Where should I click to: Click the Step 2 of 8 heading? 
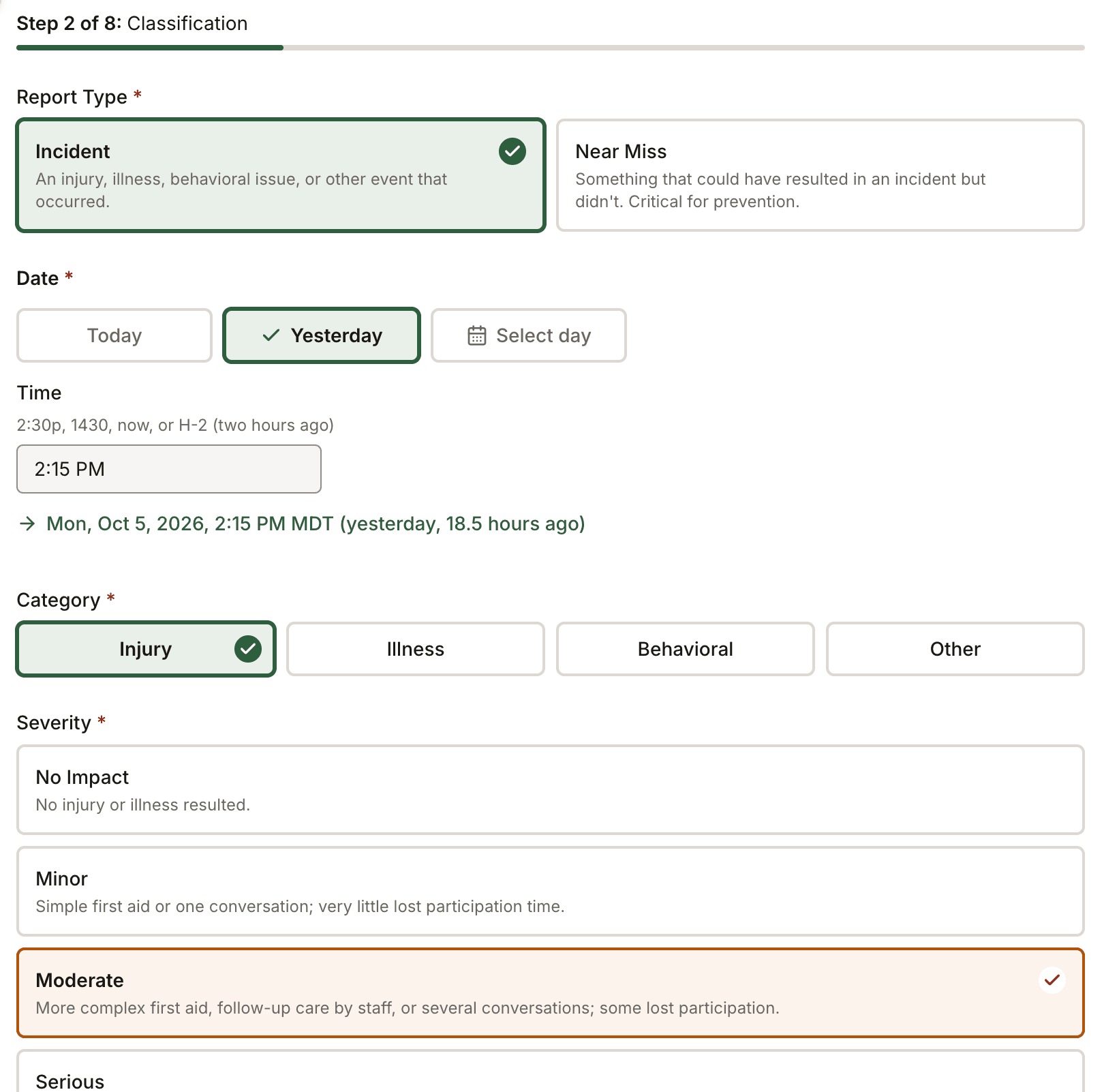coord(132,23)
